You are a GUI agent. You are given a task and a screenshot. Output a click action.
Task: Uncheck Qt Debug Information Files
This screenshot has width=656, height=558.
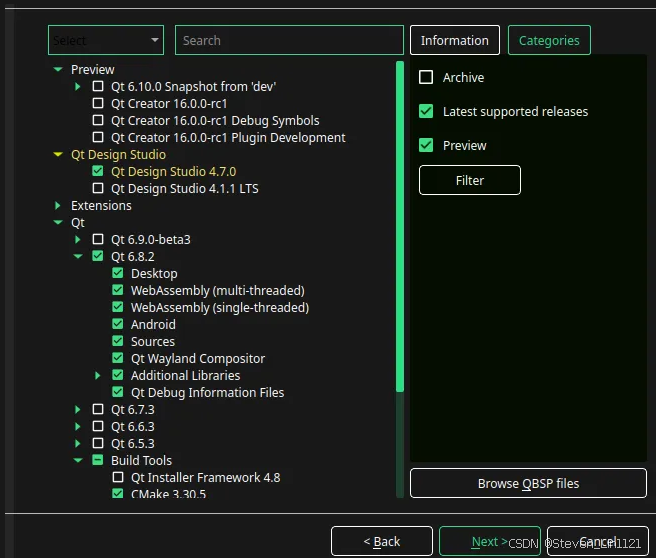pyautogui.click(x=118, y=392)
